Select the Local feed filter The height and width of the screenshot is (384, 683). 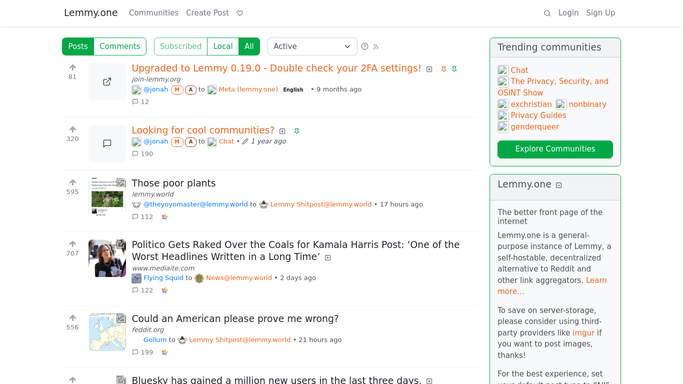coord(223,46)
